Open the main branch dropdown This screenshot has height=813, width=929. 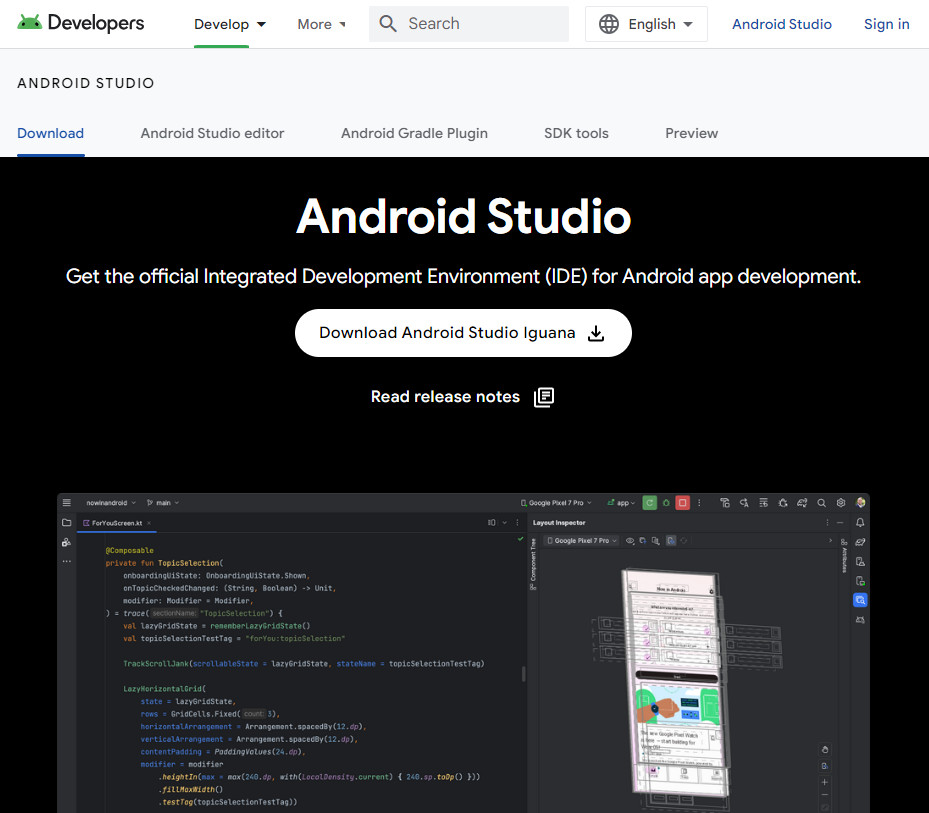(163, 502)
